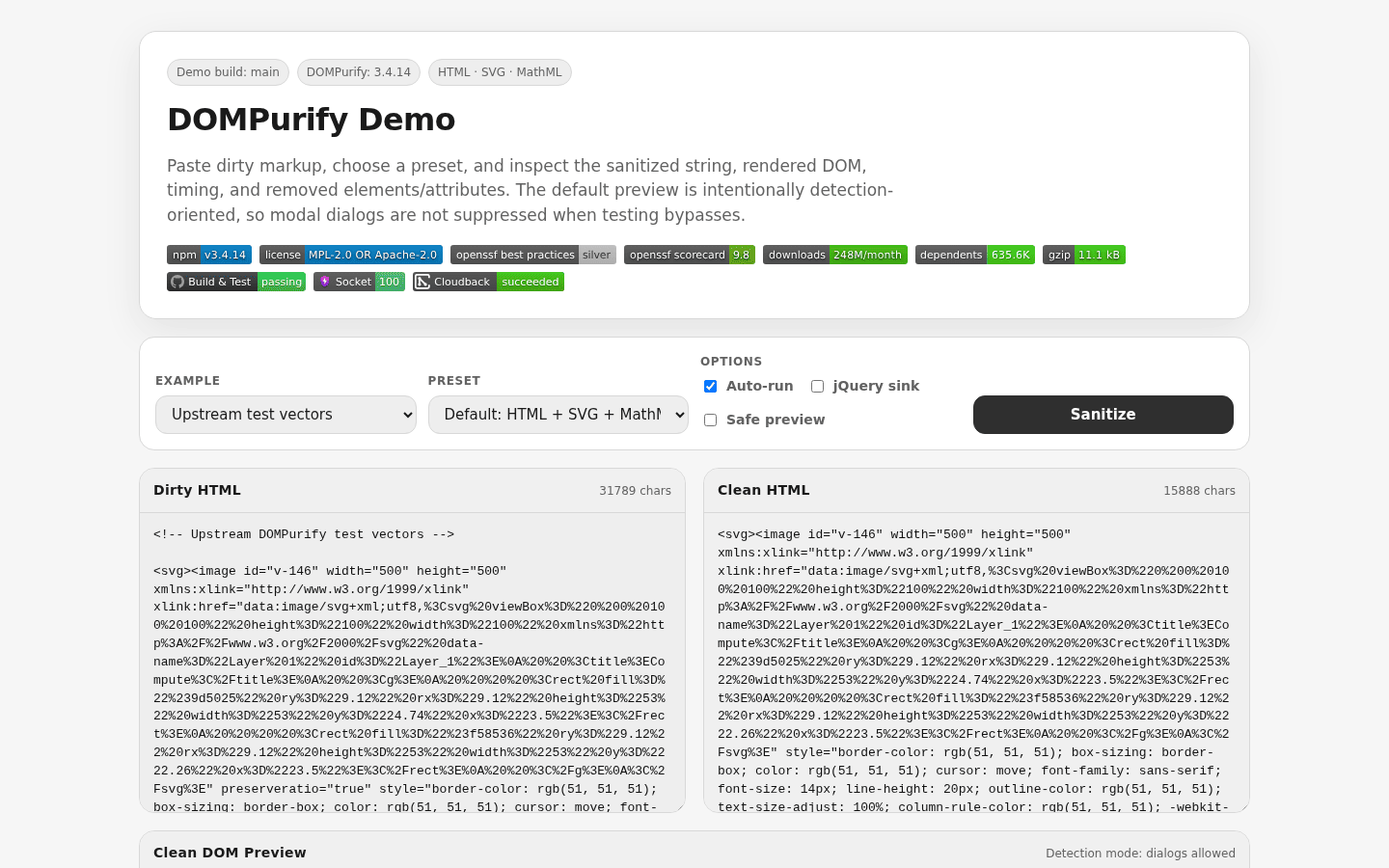The height and width of the screenshot is (868, 1389).
Task: Click the Detection mode: dialogs allowed label
Action: tap(1140, 854)
